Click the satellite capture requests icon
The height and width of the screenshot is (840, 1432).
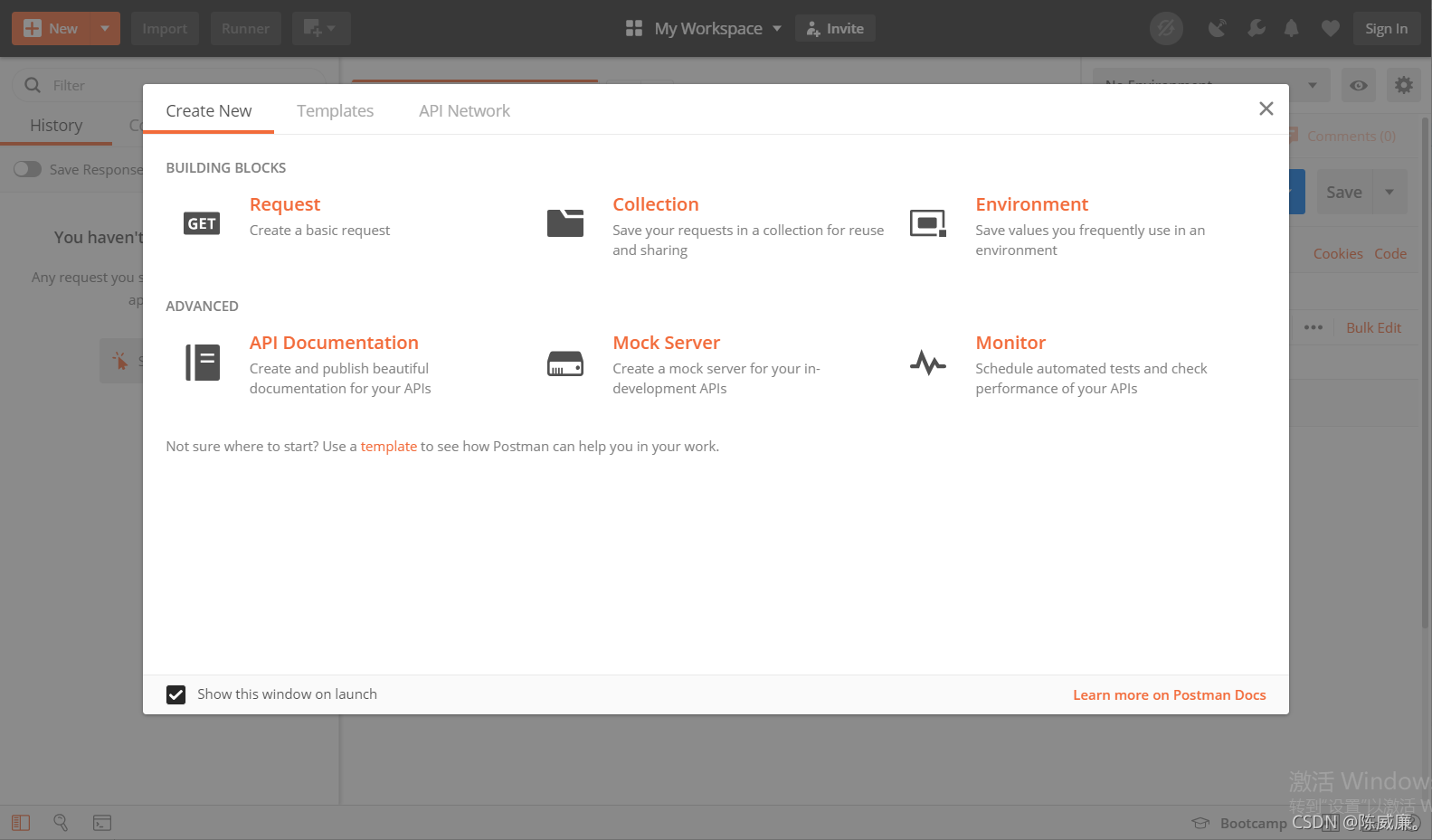pyautogui.click(x=1218, y=29)
